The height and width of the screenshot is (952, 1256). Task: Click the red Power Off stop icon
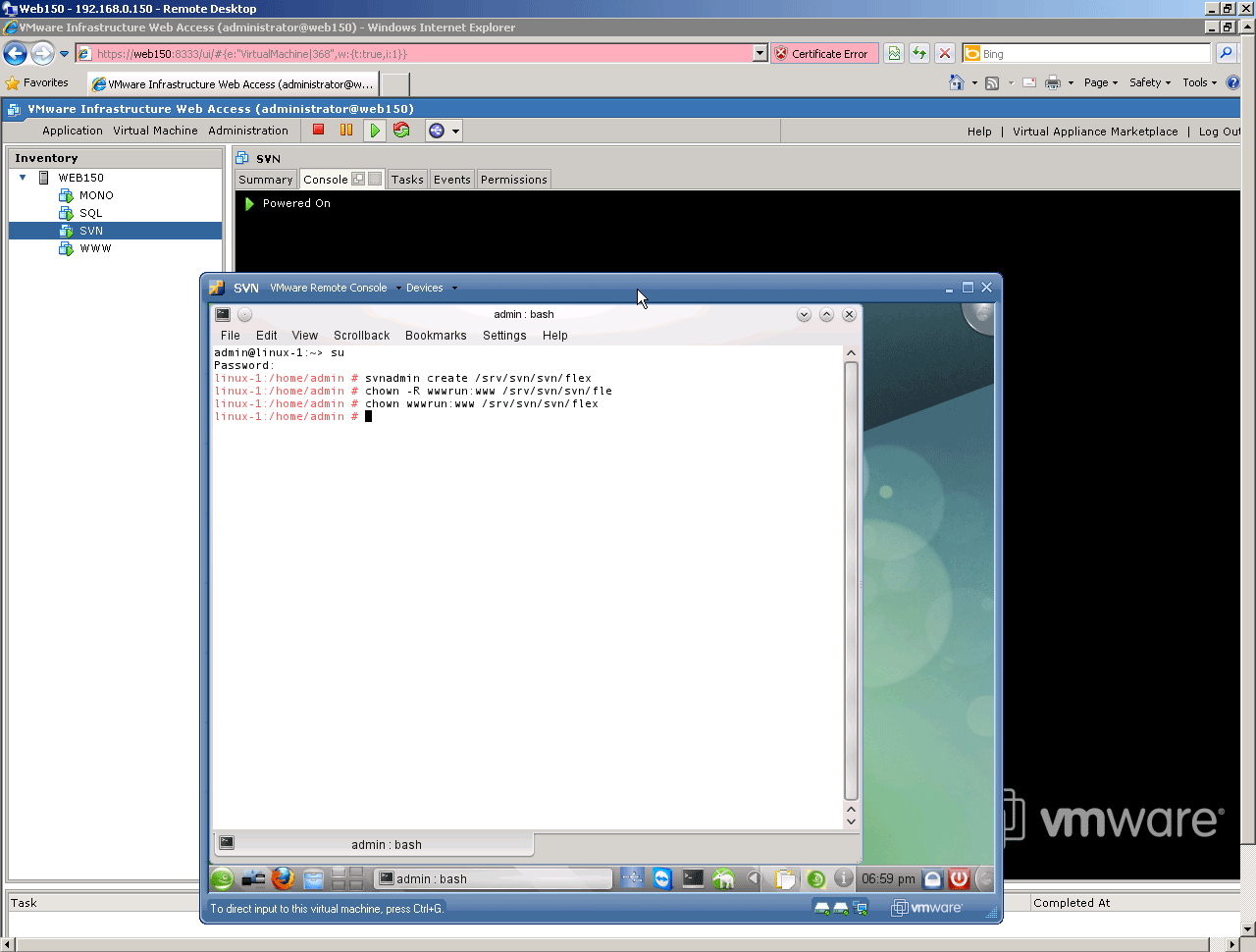coord(319,130)
